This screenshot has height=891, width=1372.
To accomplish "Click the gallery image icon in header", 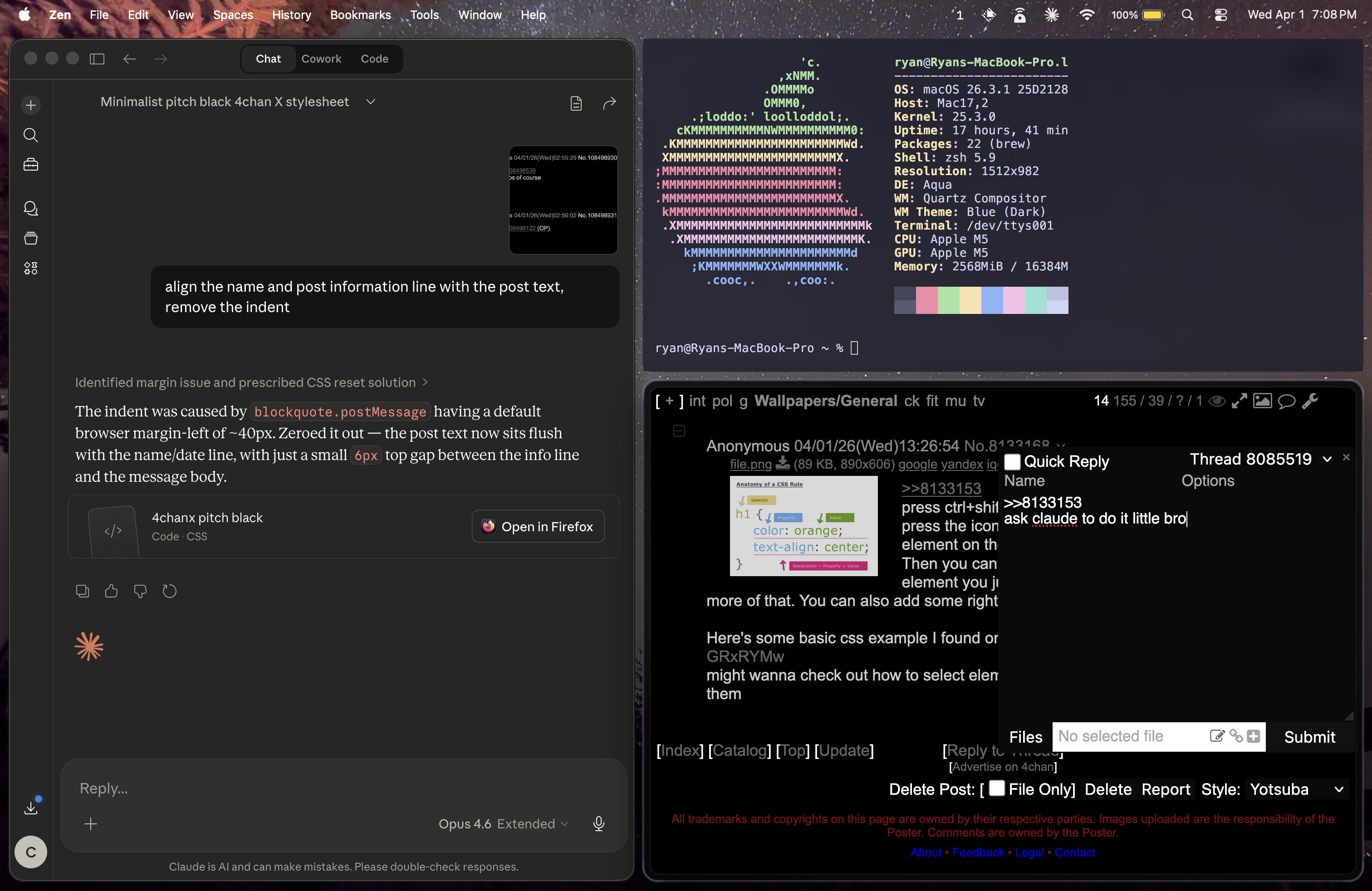I will [1262, 401].
